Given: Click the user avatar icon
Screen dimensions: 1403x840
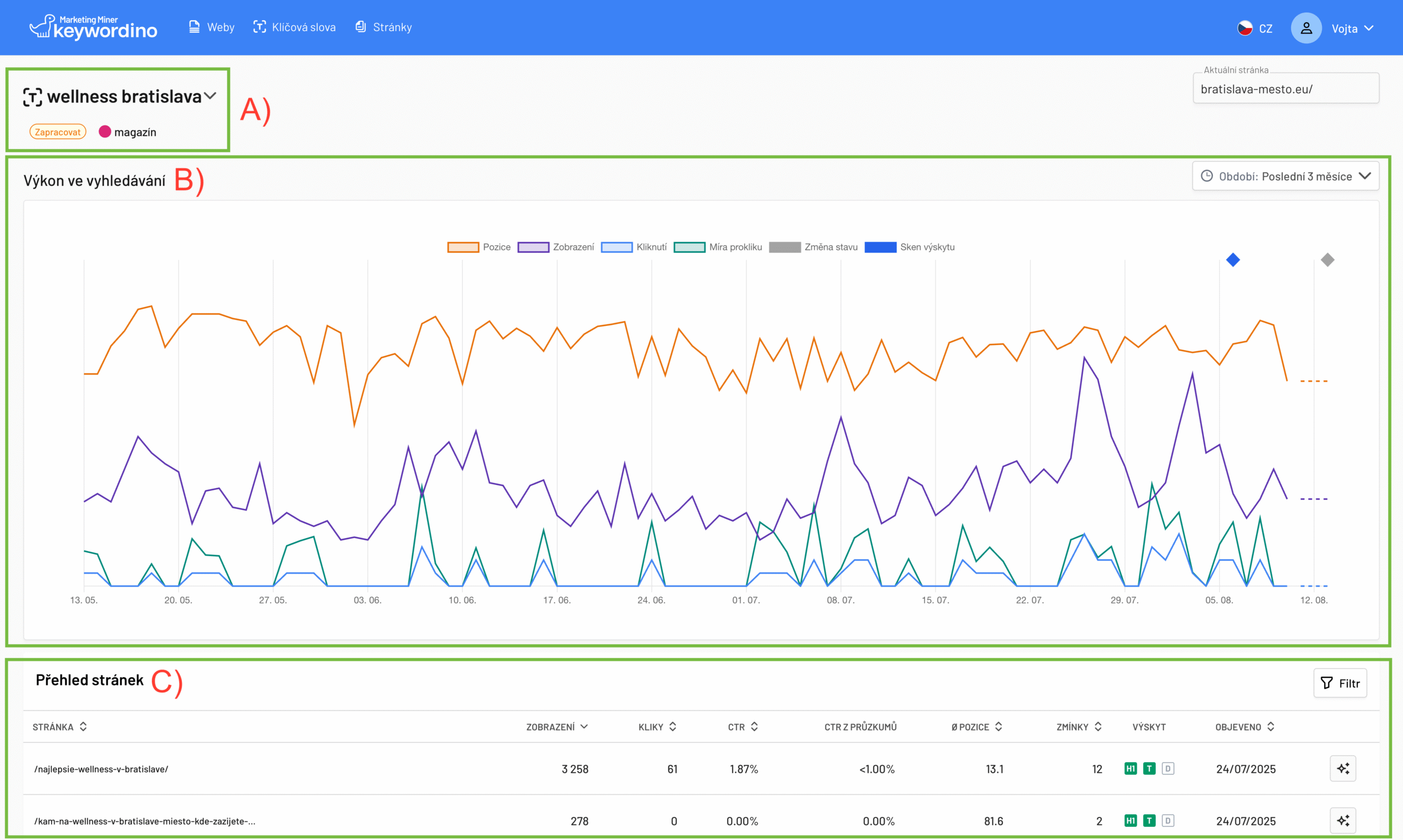Looking at the screenshot, I should point(1305,28).
